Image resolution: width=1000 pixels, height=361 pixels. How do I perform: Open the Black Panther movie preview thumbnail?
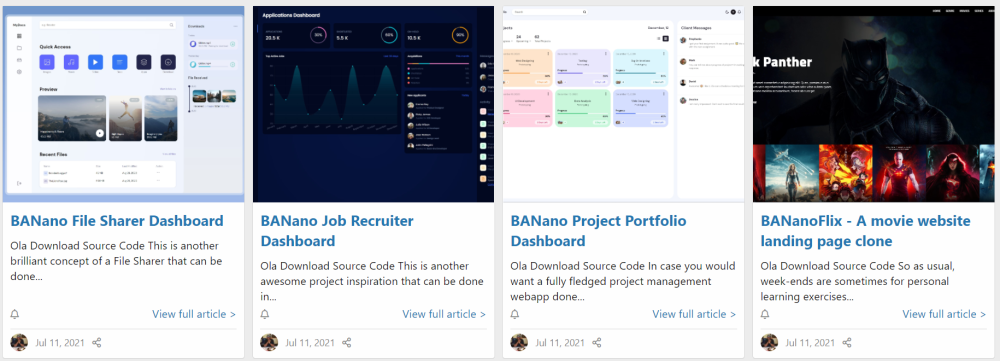click(x=874, y=104)
